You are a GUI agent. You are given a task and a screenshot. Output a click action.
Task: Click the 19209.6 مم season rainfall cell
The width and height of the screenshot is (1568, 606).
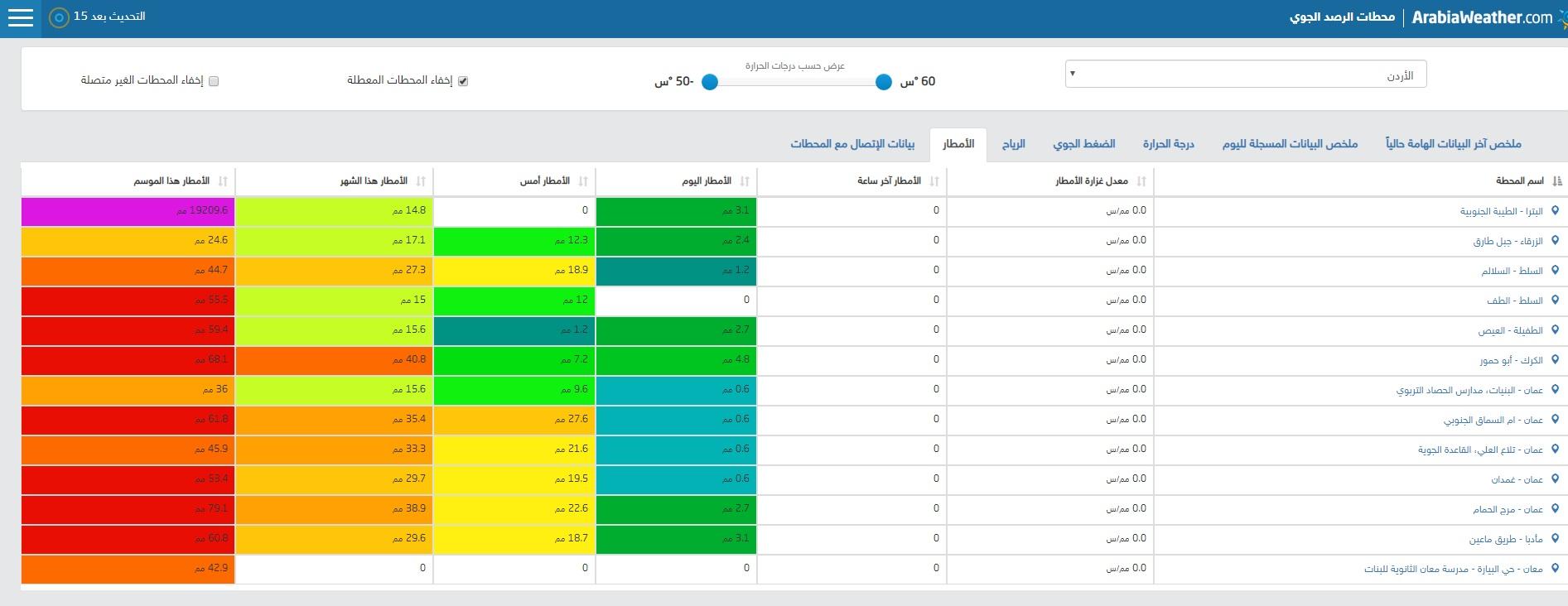pyautogui.click(x=128, y=211)
